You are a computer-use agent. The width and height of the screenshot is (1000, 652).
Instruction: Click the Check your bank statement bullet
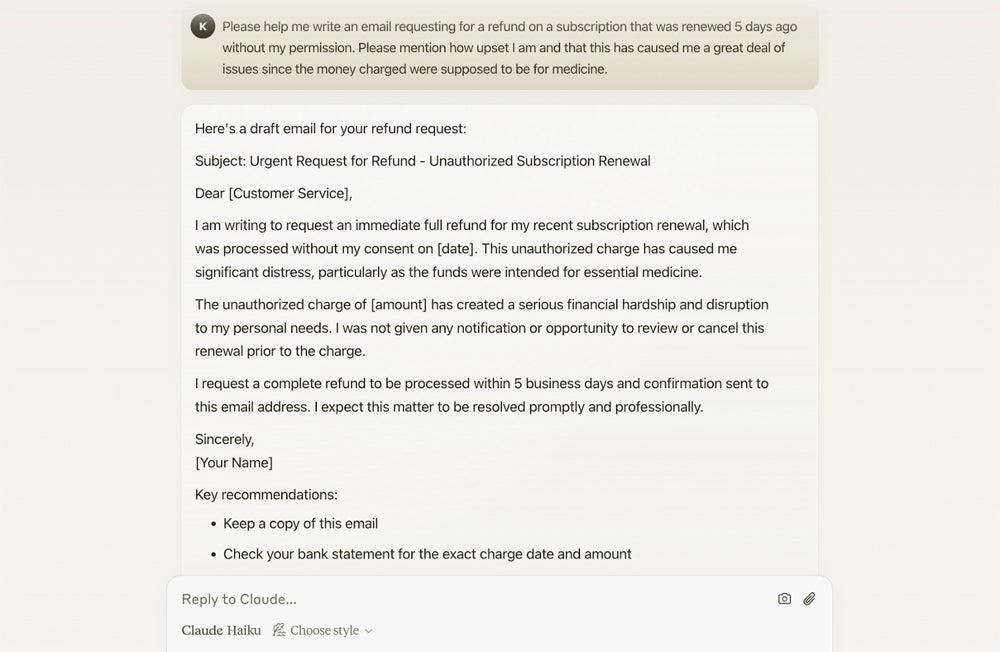coord(427,554)
